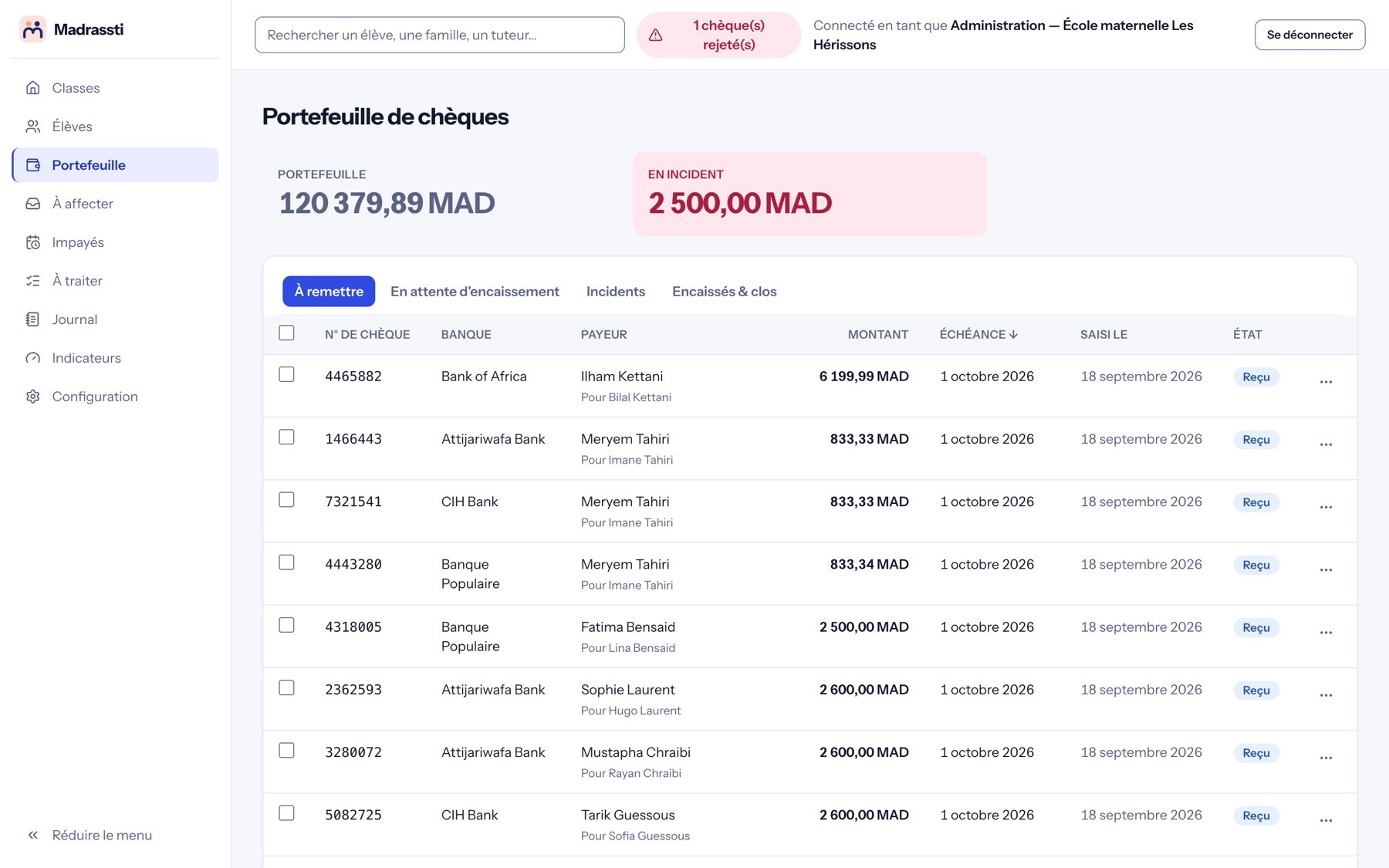Click the warning triangle in rejected cheque alert

pos(656,35)
